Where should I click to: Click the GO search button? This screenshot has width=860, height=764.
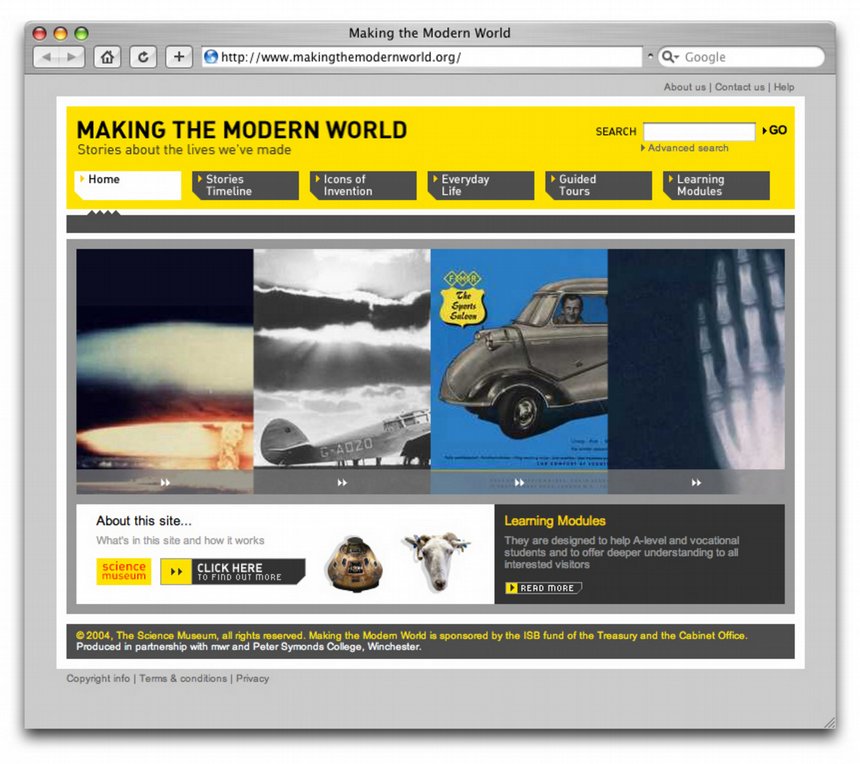click(774, 131)
